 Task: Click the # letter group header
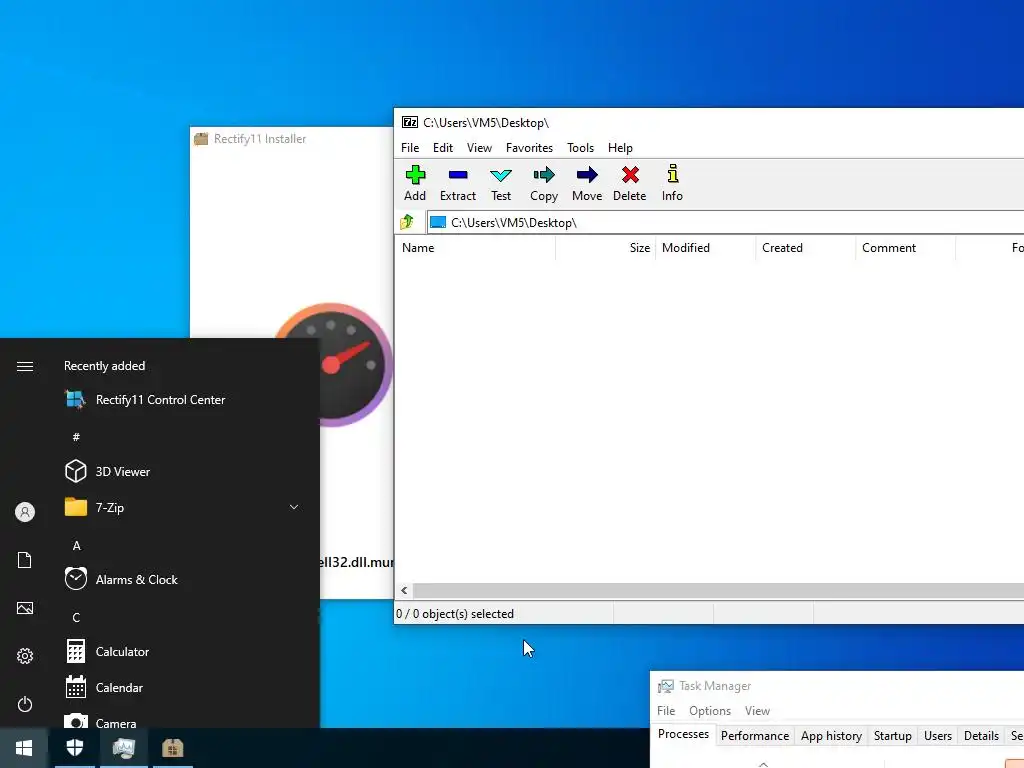[x=76, y=437]
